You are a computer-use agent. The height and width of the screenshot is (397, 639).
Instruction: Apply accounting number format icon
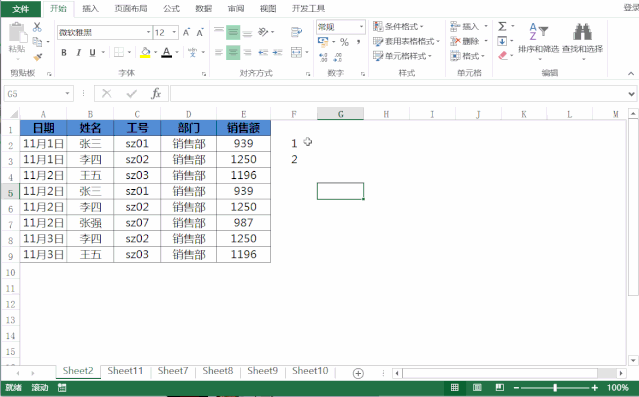click(x=323, y=42)
